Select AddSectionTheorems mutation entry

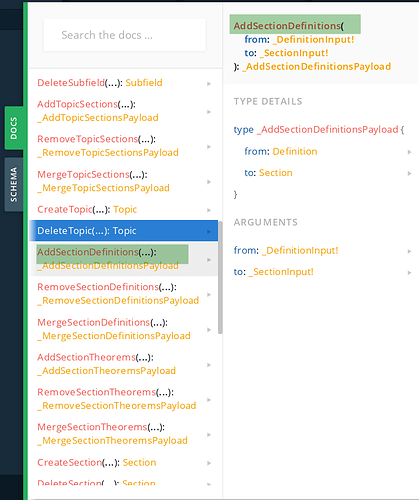(86, 357)
